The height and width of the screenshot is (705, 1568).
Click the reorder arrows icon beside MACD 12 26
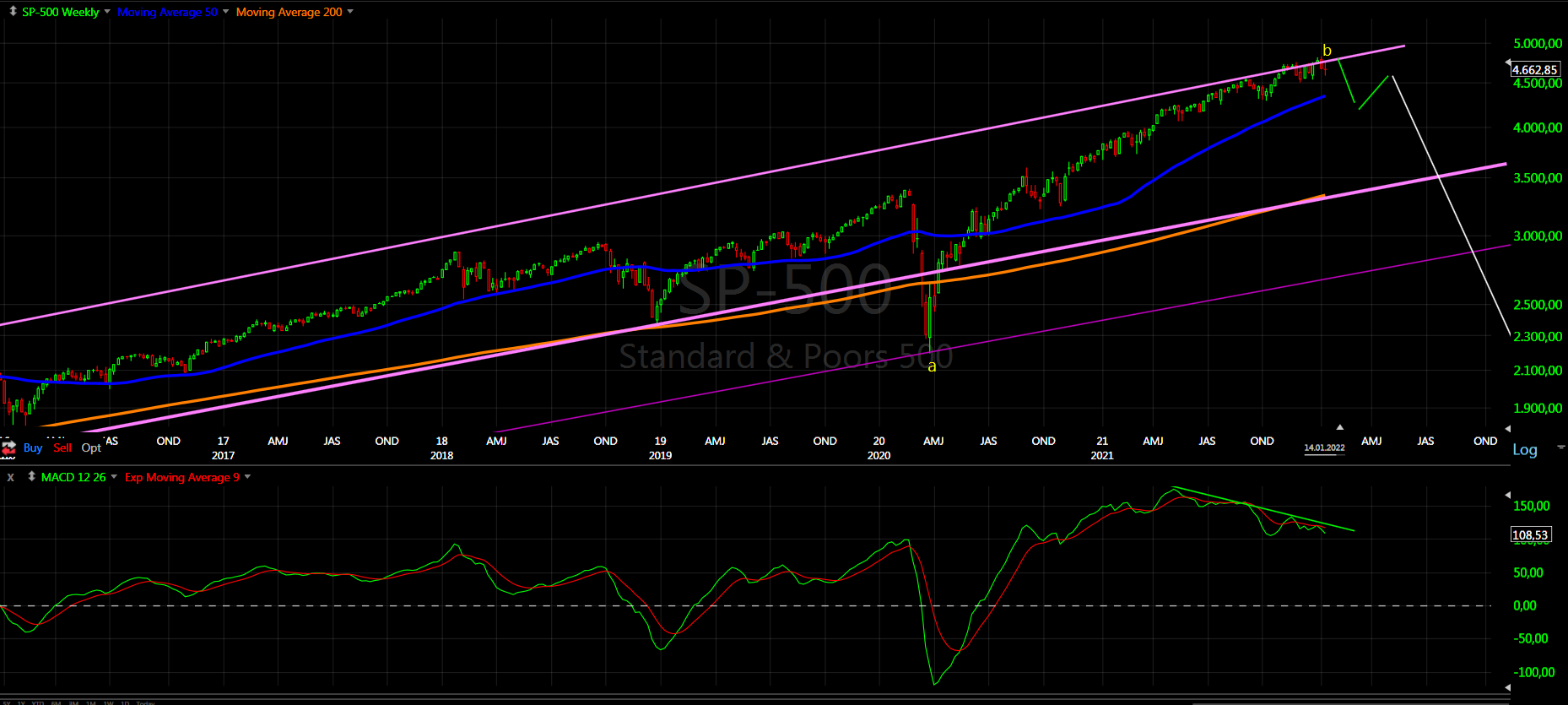[32, 477]
